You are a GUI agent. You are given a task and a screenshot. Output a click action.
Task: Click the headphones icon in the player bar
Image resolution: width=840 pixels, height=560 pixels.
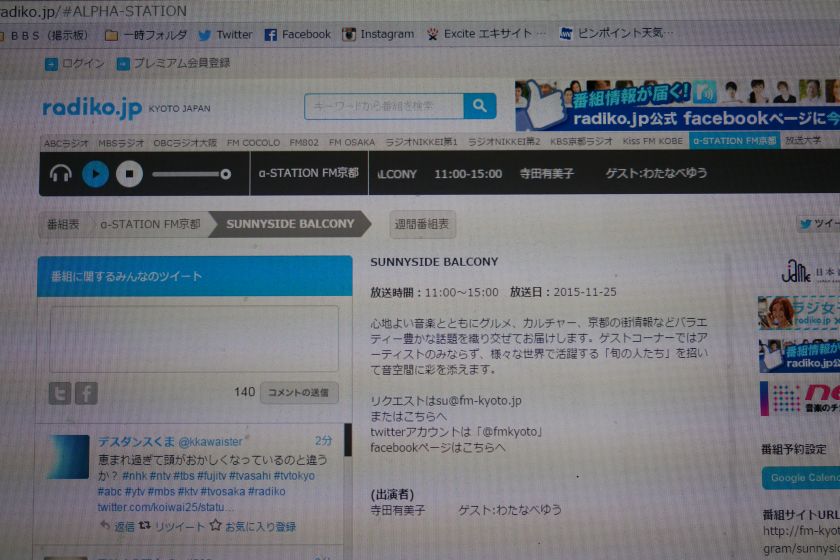pos(61,174)
